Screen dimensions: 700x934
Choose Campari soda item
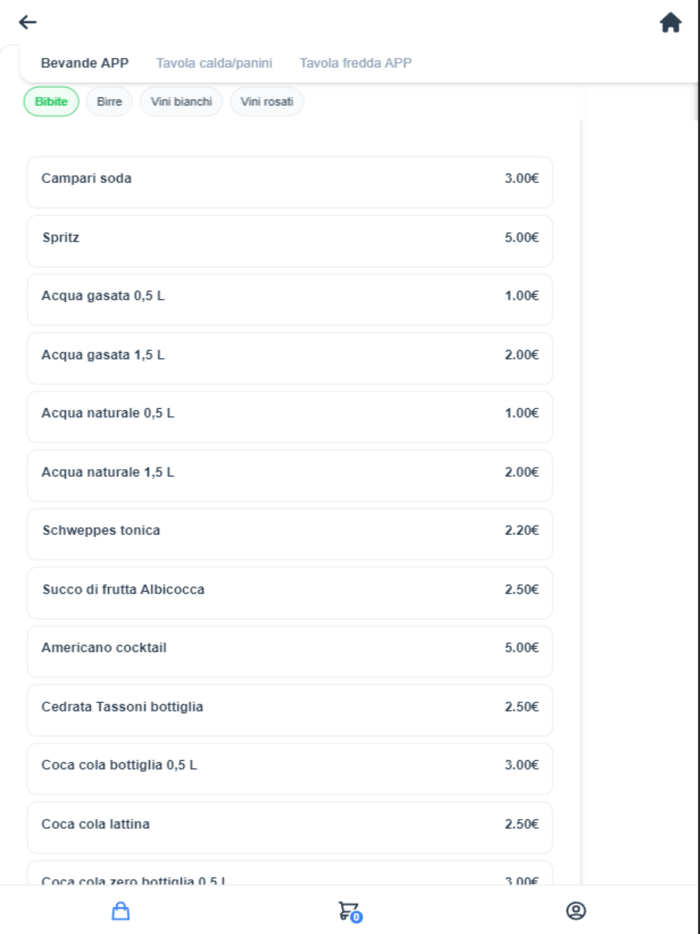(290, 181)
